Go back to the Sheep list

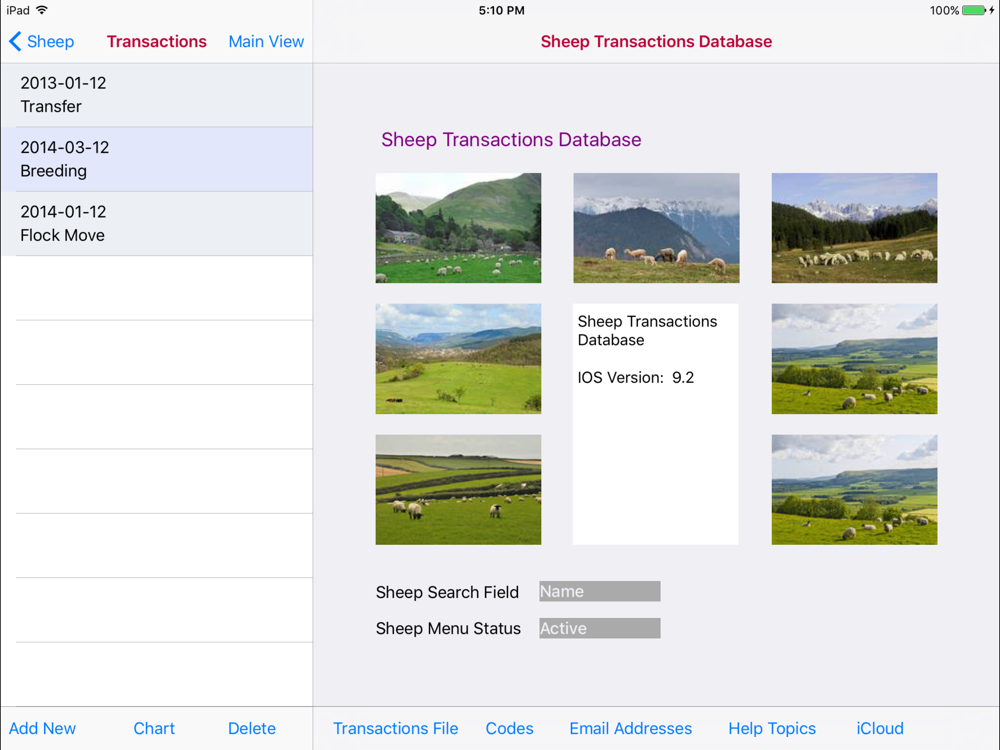click(41, 41)
